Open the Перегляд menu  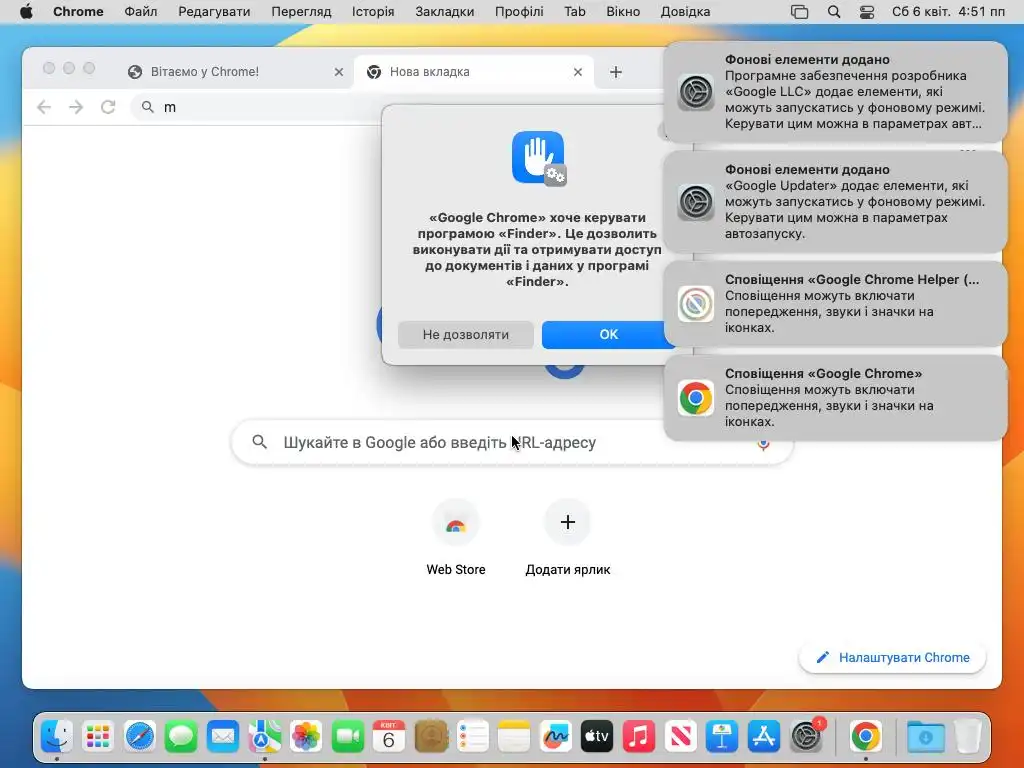click(301, 12)
